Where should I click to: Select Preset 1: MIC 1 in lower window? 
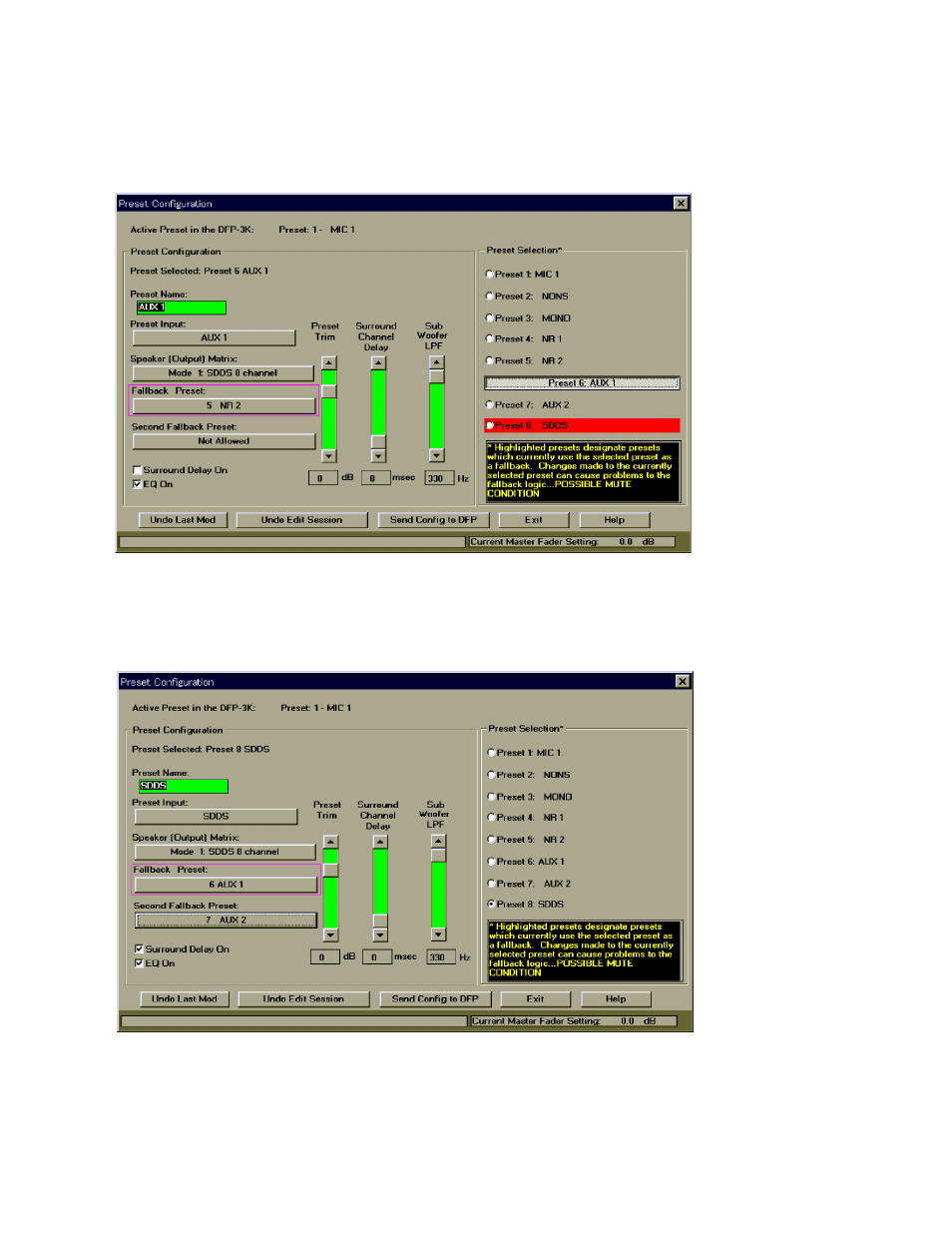point(524,753)
